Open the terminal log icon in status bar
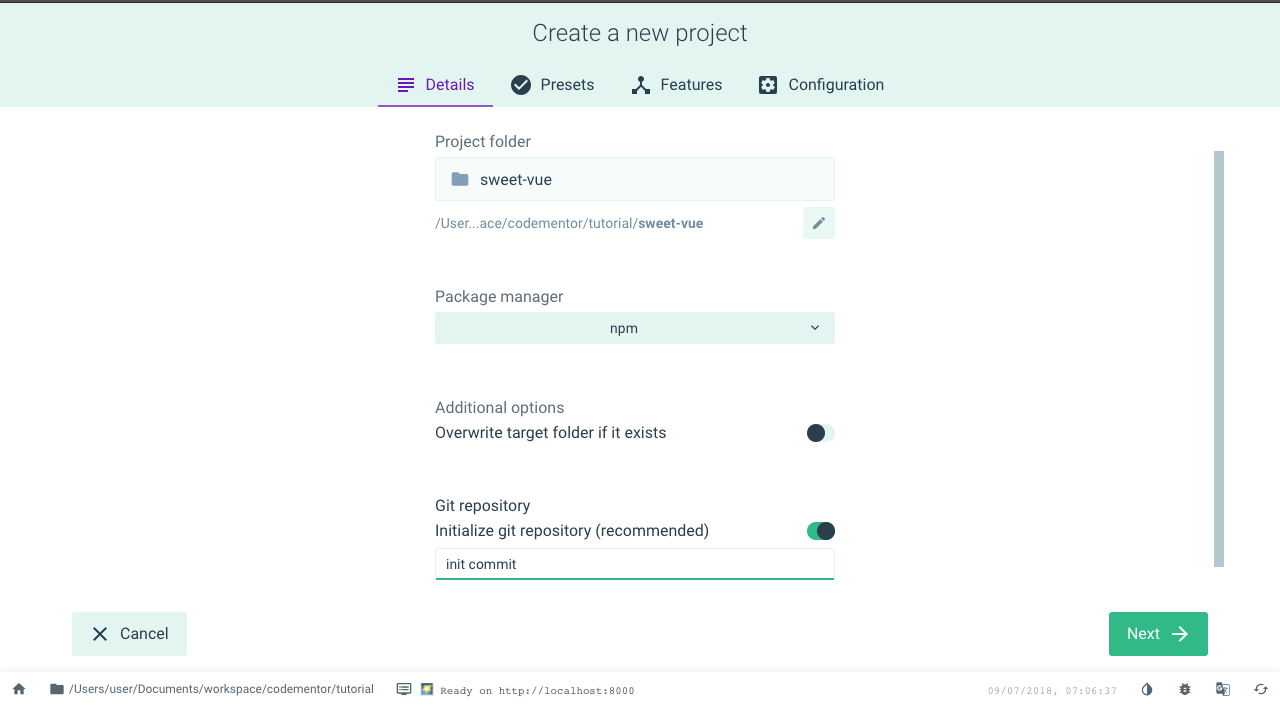The height and width of the screenshot is (706, 1280). tap(404, 689)
